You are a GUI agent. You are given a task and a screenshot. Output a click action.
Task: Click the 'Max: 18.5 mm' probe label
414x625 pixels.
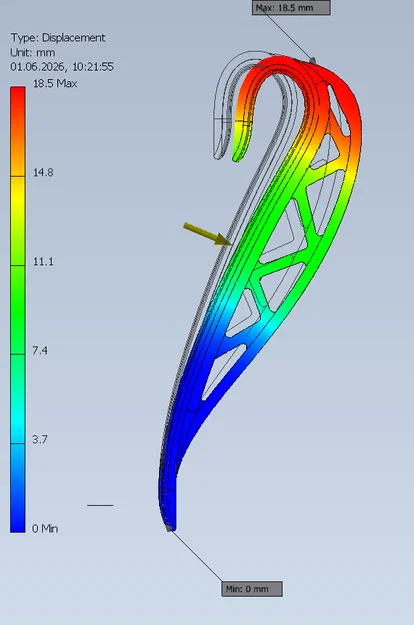click(291, 8)
